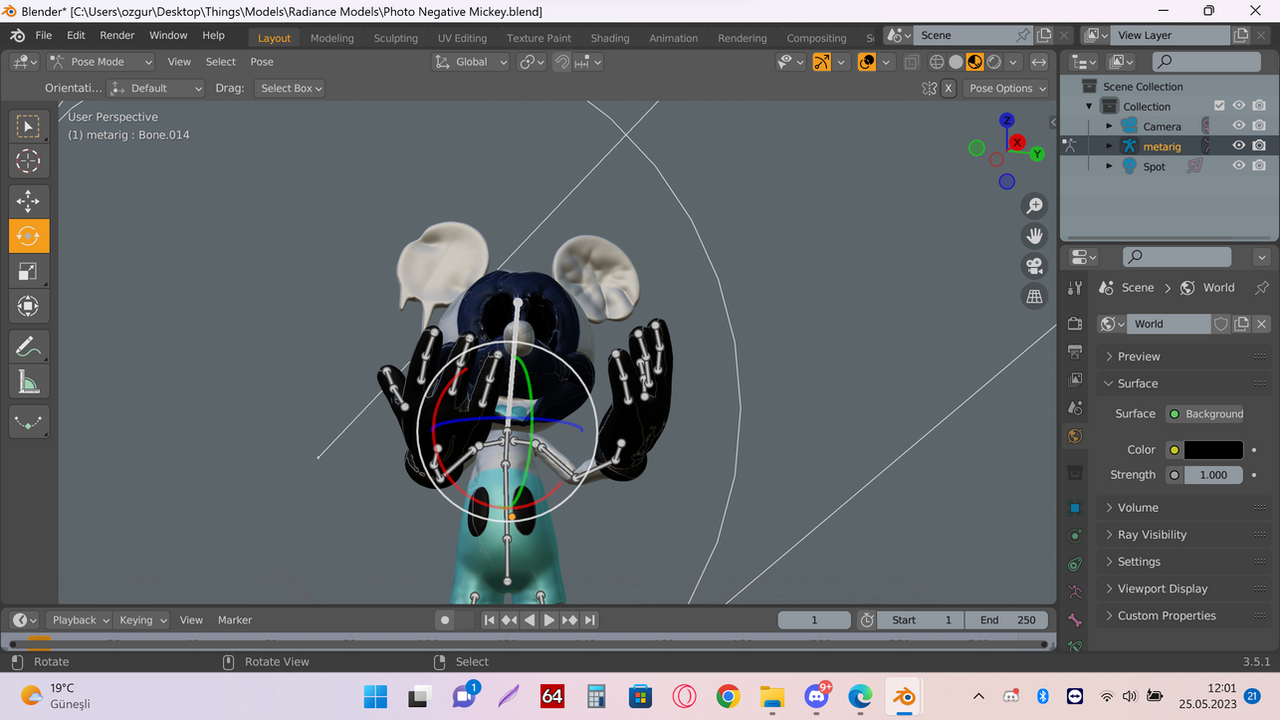Toggle X-ray display button
This screenshot has height=720, width=1280.
coord(911,62)
